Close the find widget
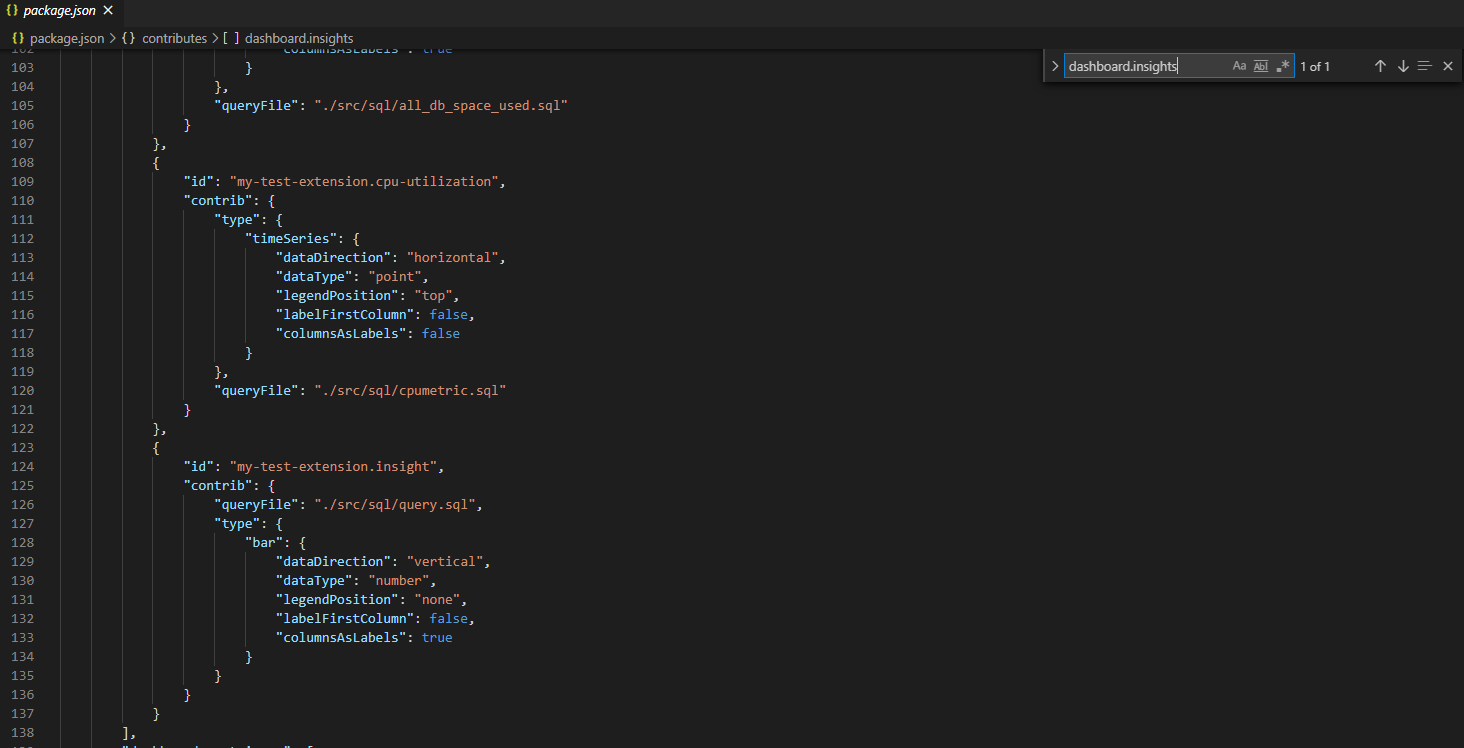This screenshot has height=748, width=1464. pyautogui.click(x=1447, y=66)
